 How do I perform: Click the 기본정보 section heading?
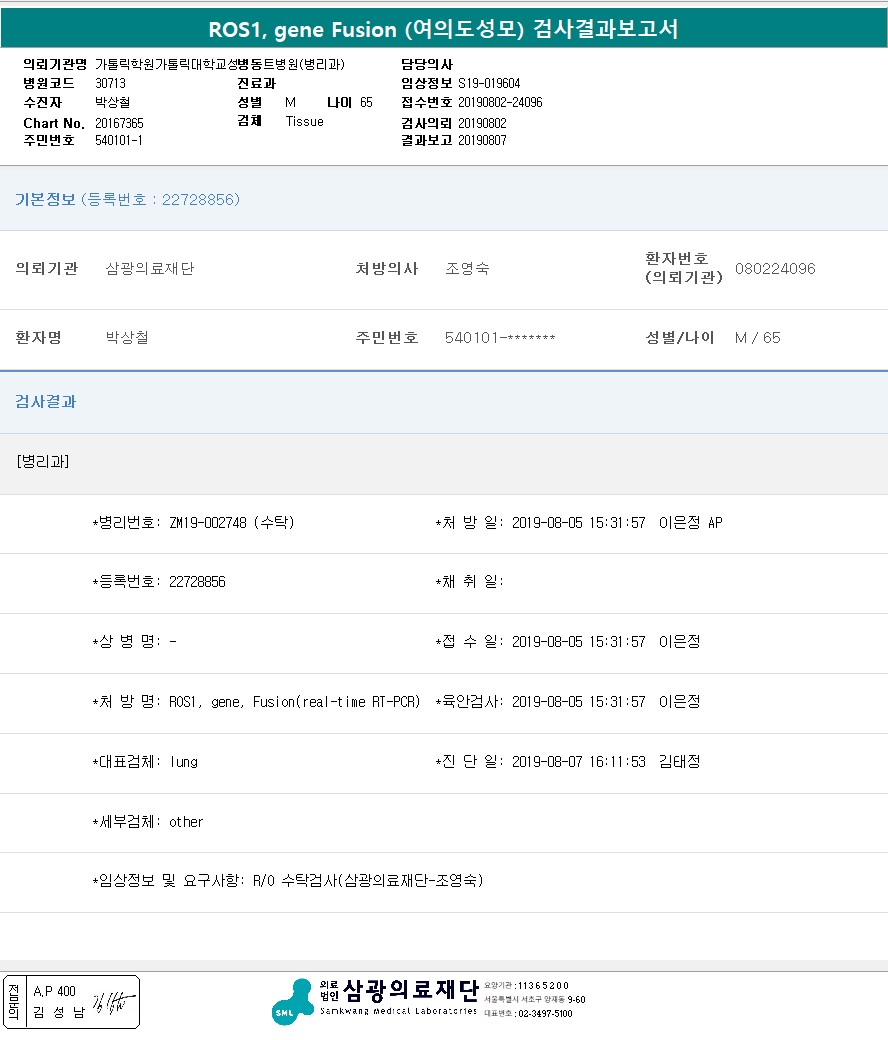(x=45, y=200)
